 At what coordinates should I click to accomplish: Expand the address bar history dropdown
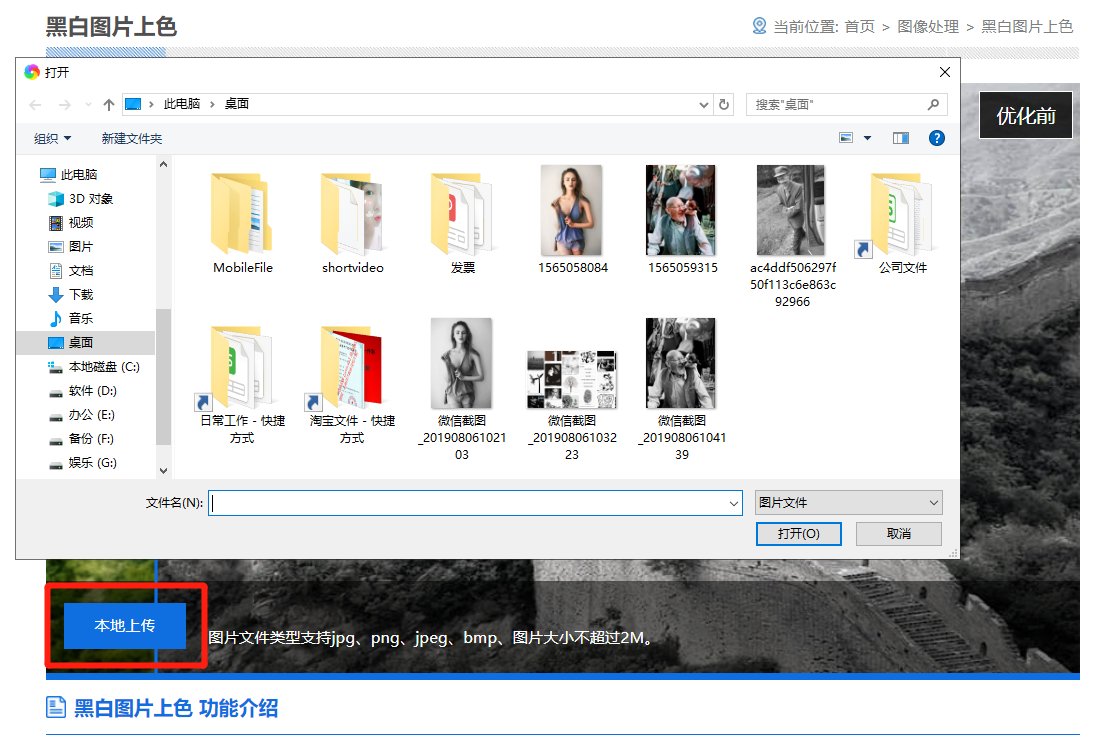pos(705,104)
